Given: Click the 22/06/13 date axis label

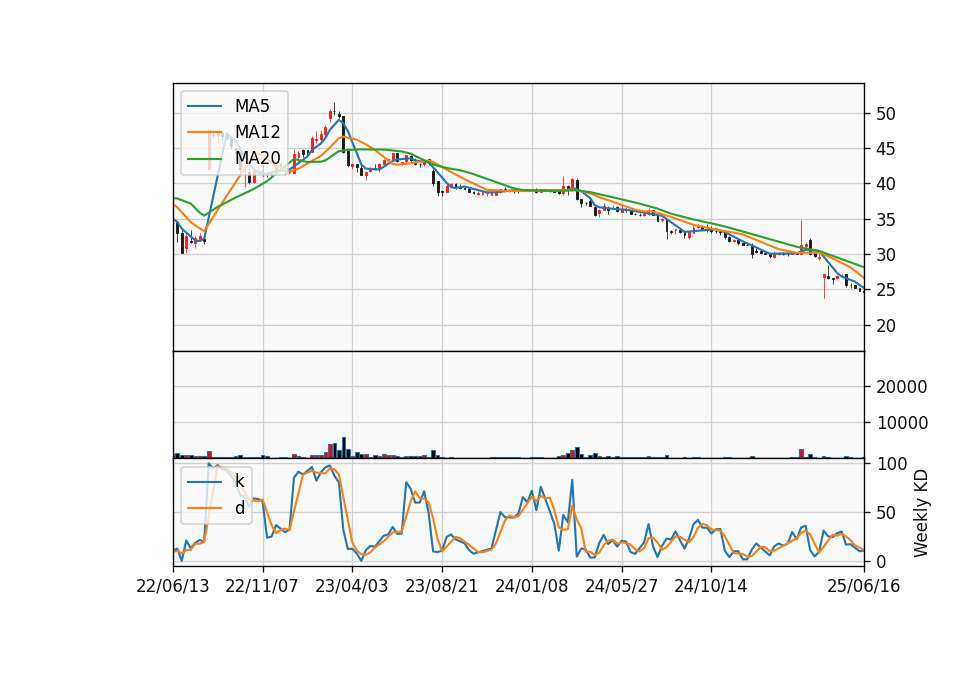Looking at the screenshot, I should tap(173, 586).
